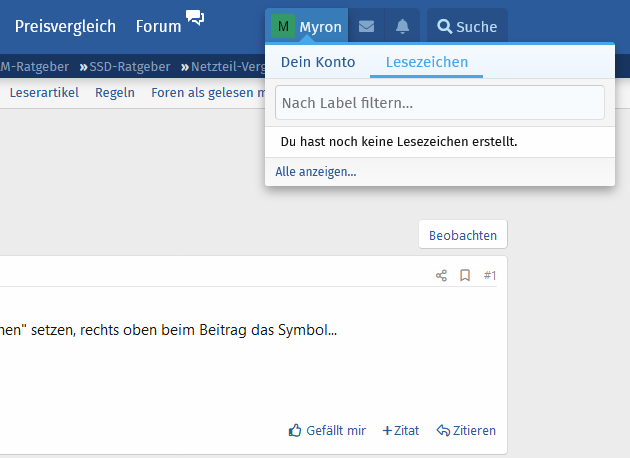Click the share icon on post #1
The height and width of the screenshot is (458, 630).
[441, 276]
